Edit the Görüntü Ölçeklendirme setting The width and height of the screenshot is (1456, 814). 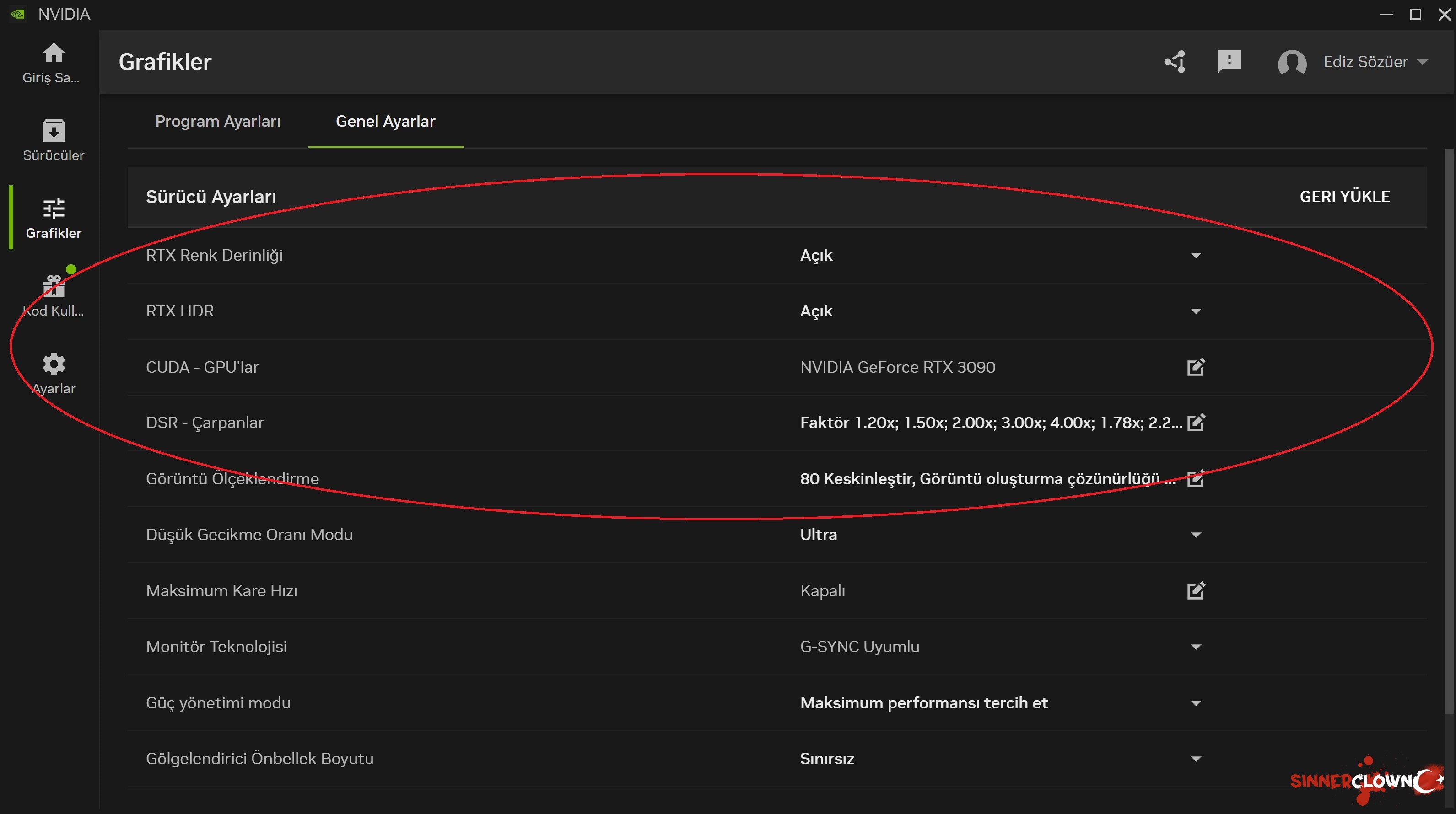pos(1196,479)
